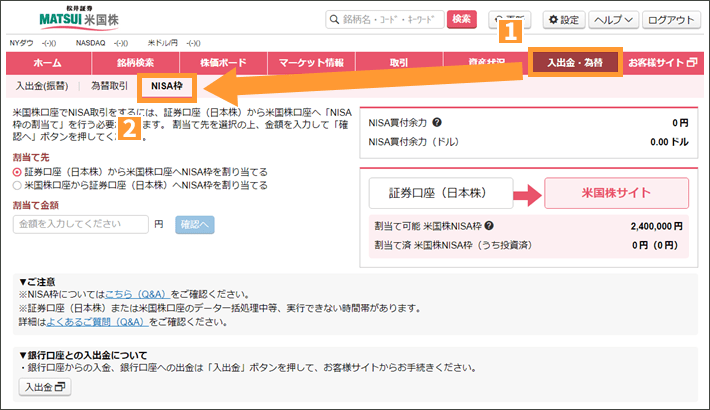This screenshot has height=410, width=710.
Task: Click the ログアウト button
Action: click(672, 19)
